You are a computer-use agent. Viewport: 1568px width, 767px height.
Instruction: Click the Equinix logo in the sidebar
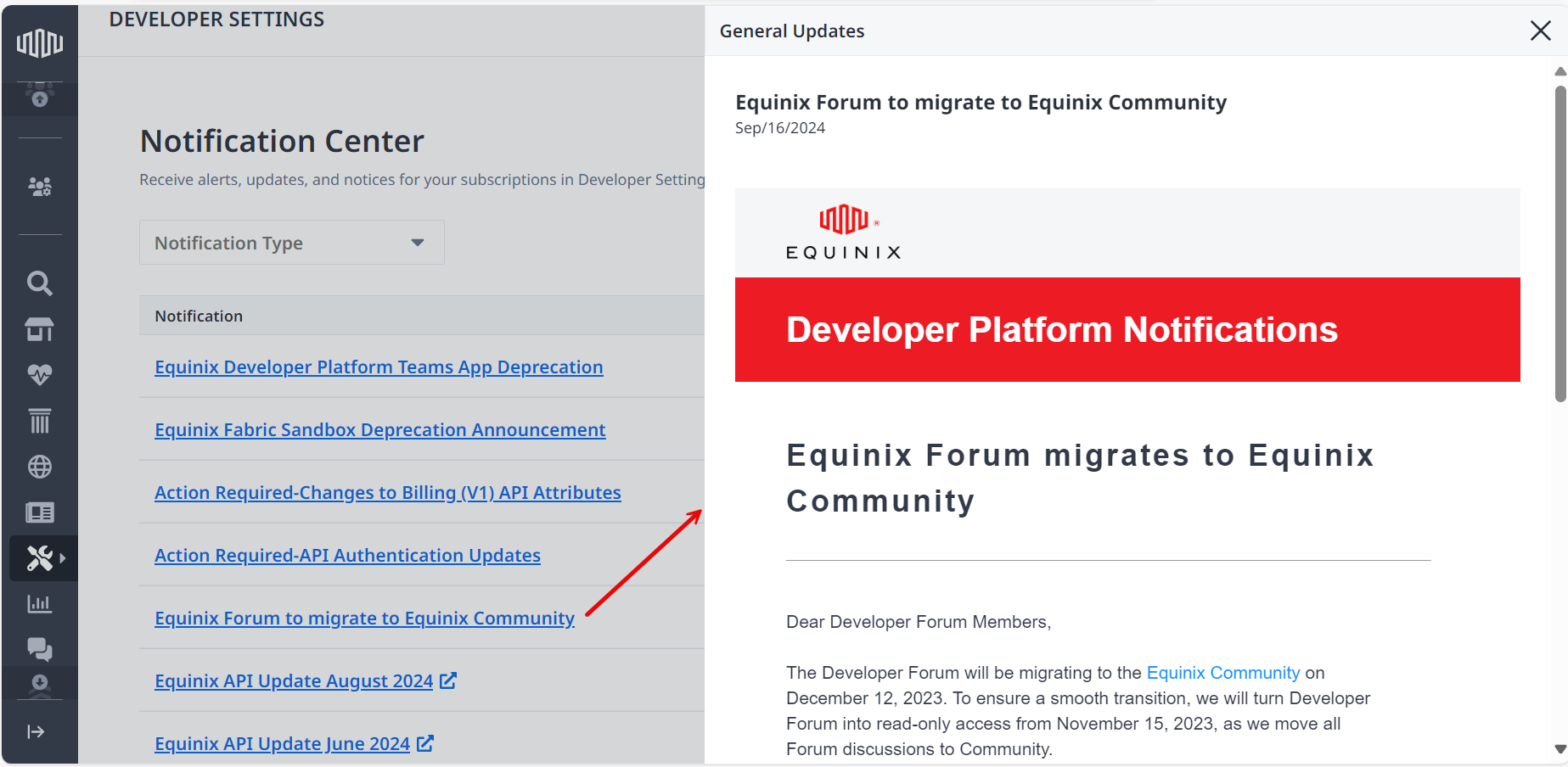click(40, 42)
